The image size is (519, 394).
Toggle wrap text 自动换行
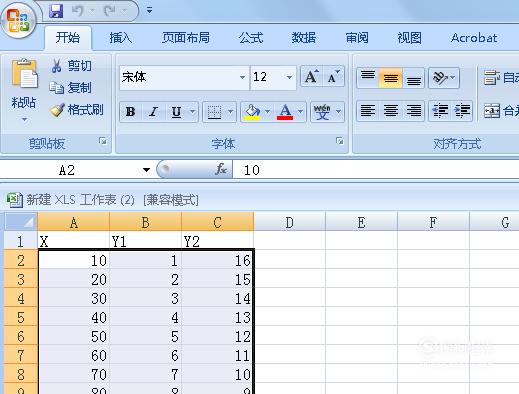click(501, 78)
